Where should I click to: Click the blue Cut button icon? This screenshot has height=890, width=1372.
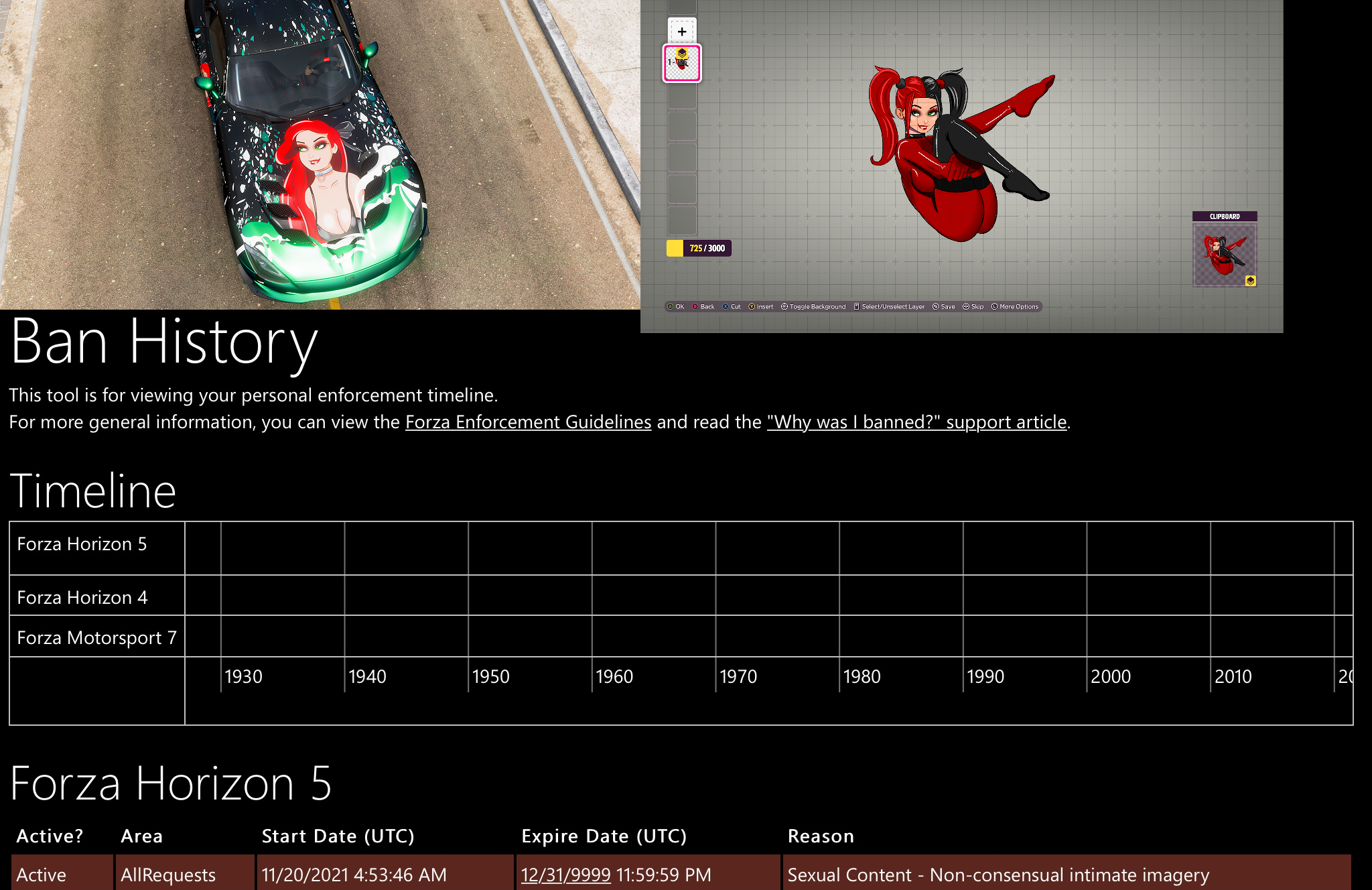pyautogui.click(x=726, y=306)
